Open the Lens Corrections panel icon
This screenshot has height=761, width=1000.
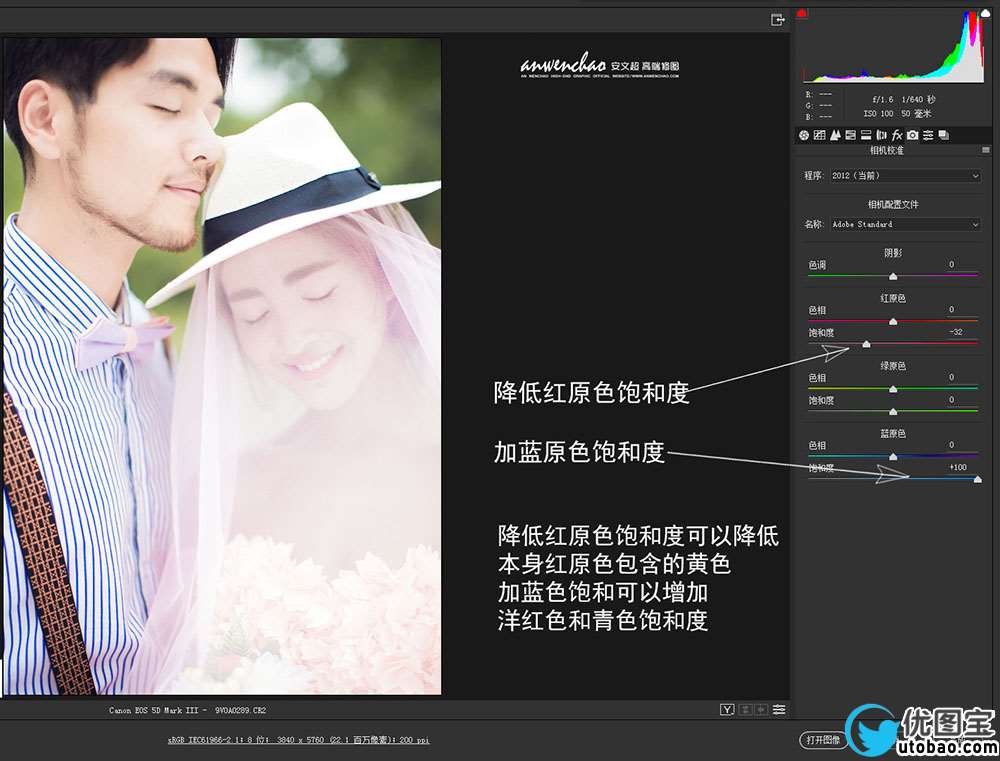882,135
